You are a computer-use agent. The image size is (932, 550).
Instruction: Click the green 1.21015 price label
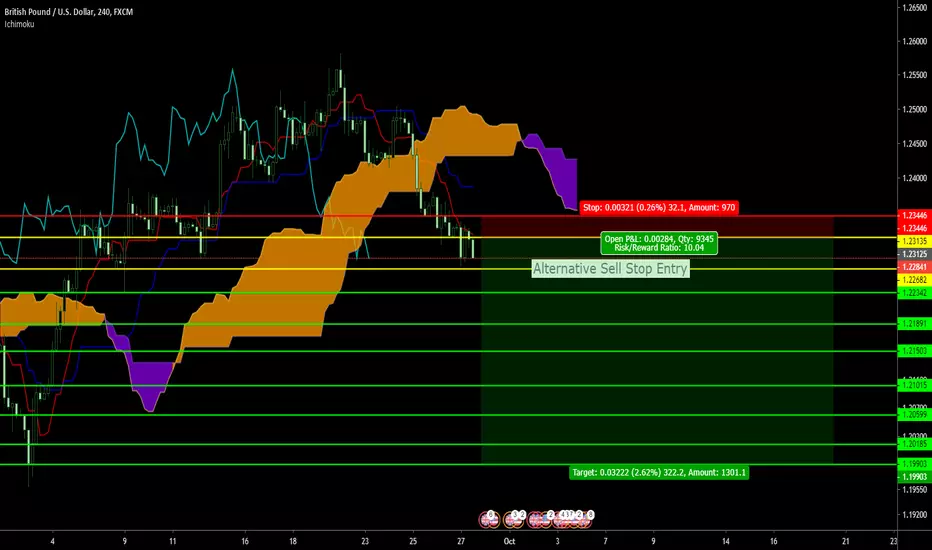click(914, 386)
